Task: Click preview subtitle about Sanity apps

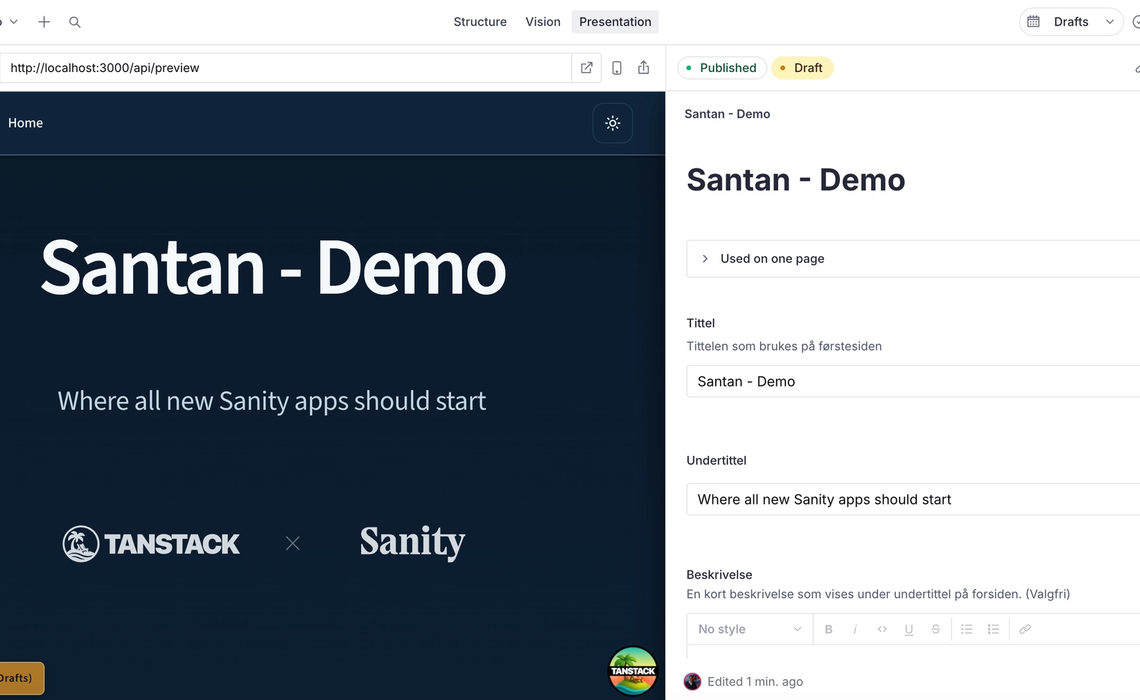Action: [272, 401]
